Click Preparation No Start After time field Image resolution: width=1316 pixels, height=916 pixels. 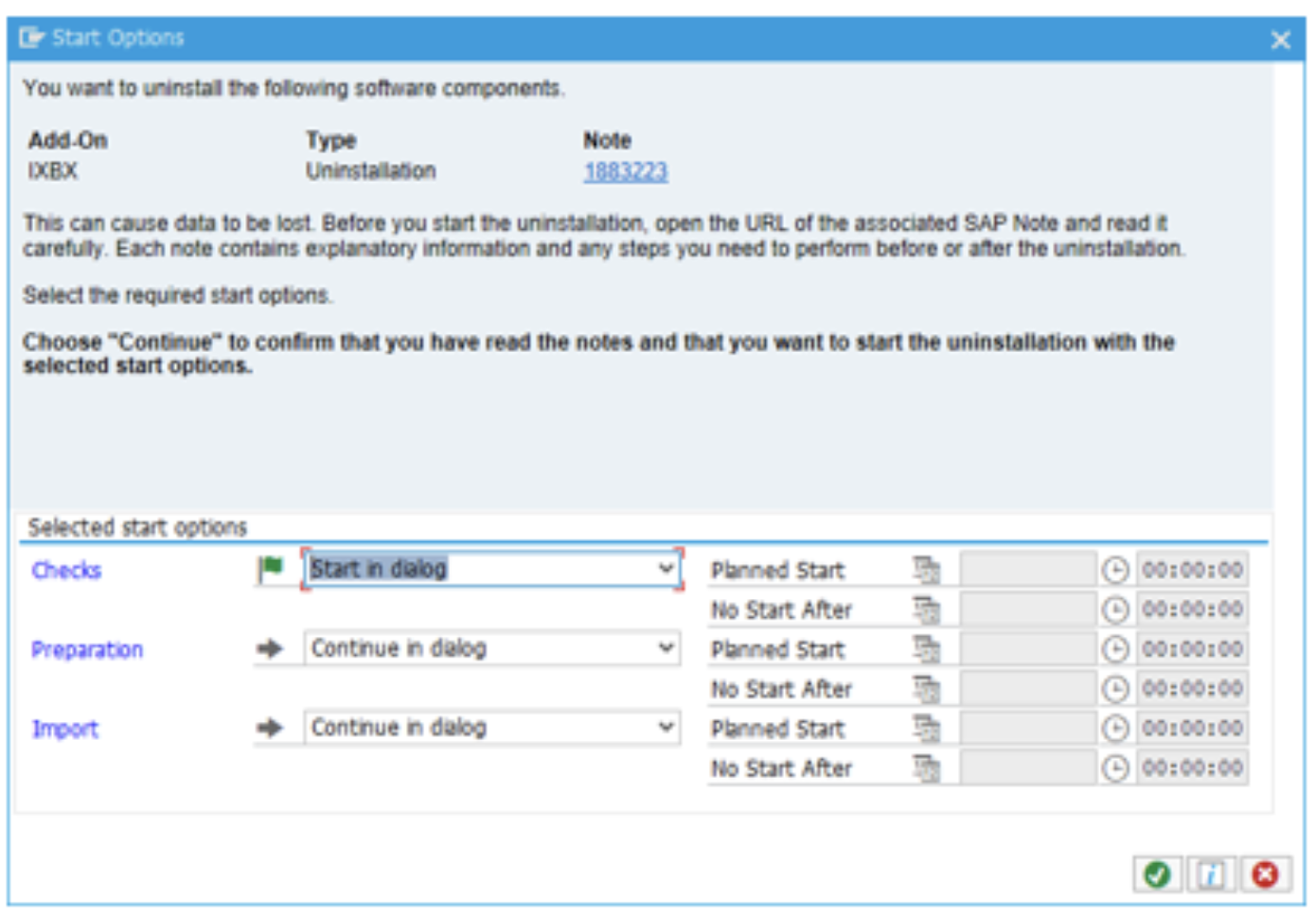coord(1192,689)
